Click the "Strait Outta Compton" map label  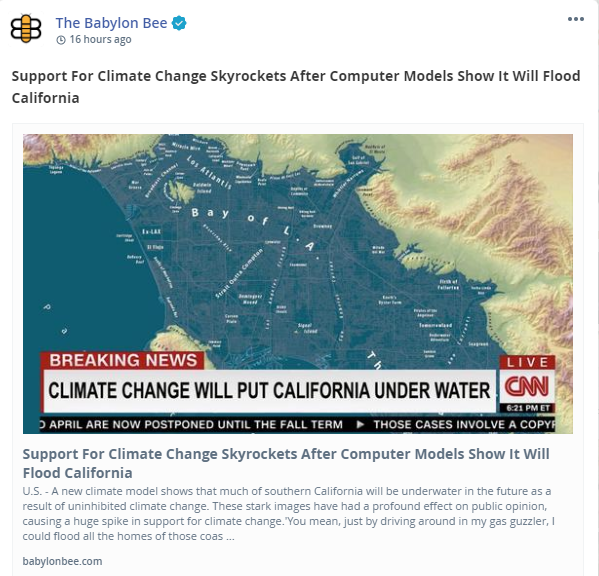239,273
